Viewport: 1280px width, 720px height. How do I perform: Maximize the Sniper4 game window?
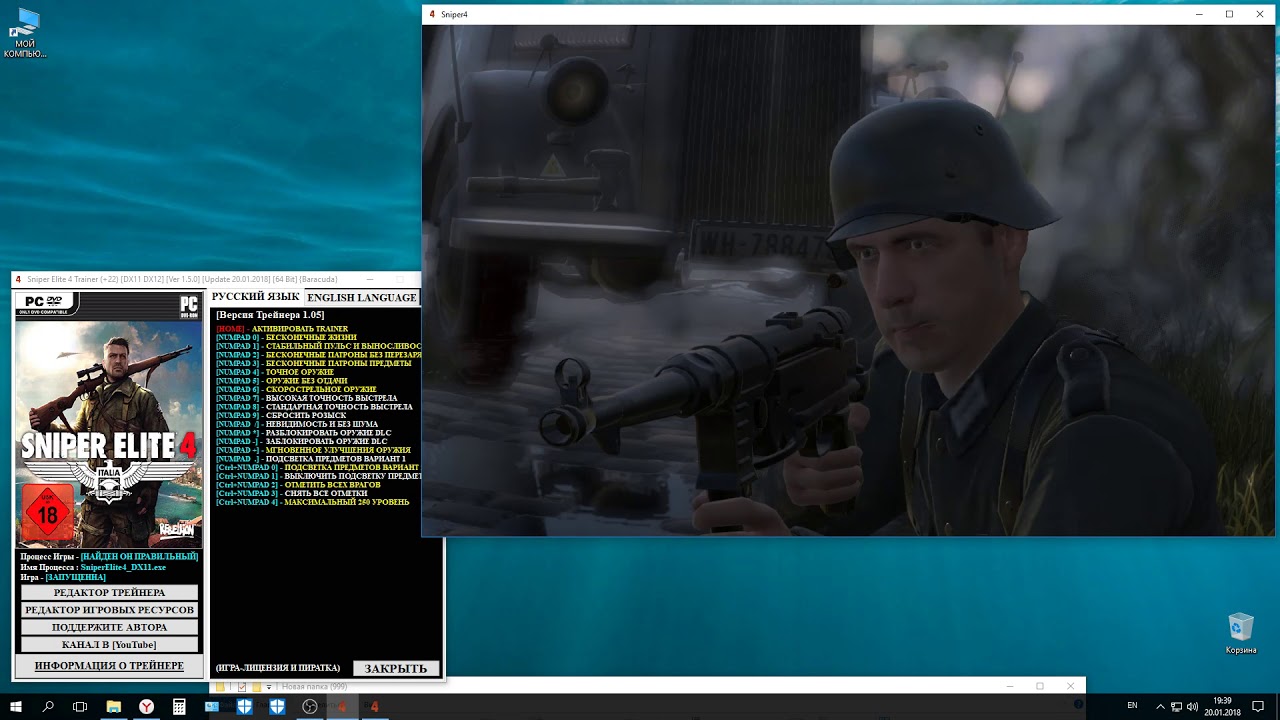pos(1230,14)
